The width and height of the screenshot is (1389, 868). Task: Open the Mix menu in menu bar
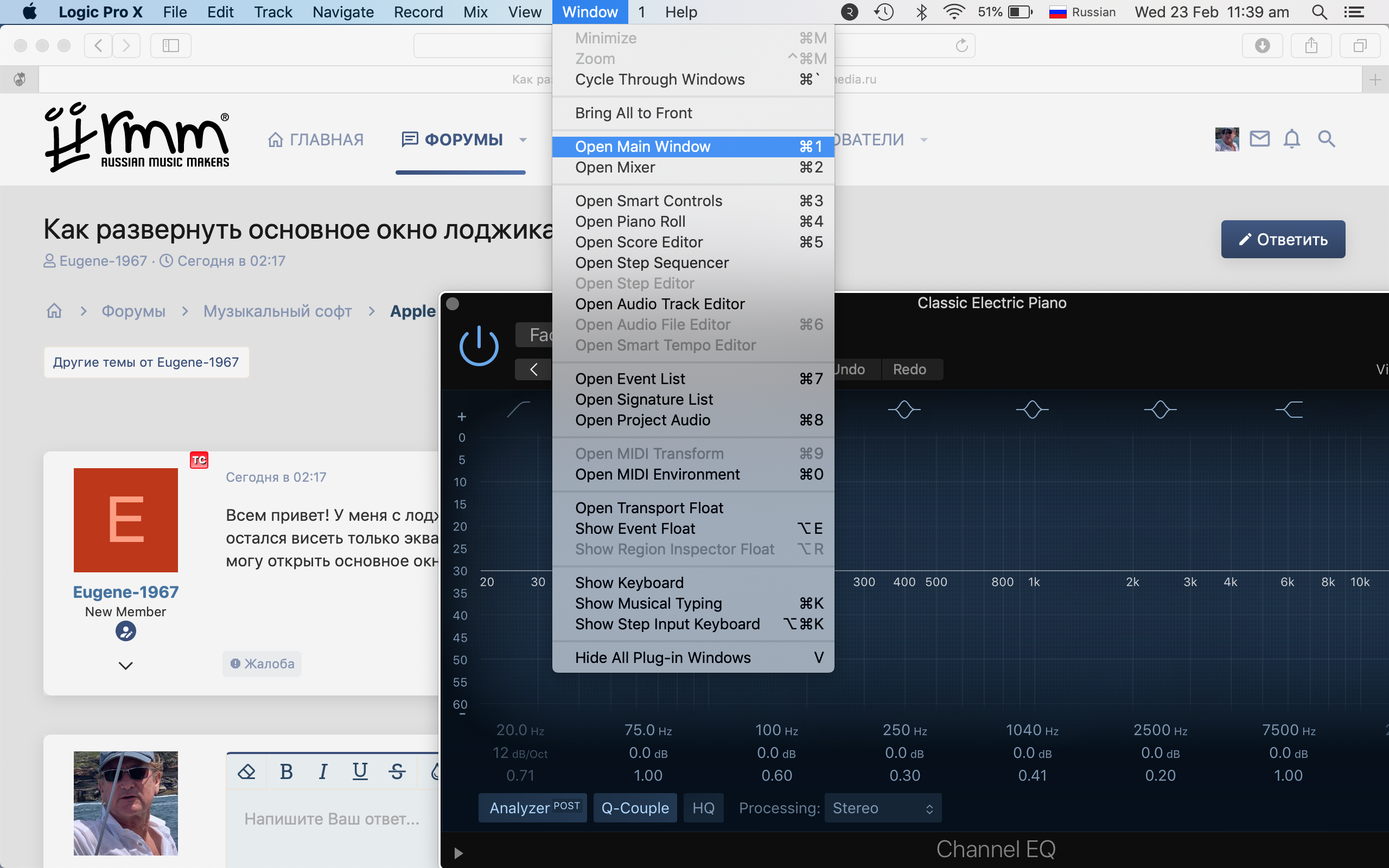(475, 12)
